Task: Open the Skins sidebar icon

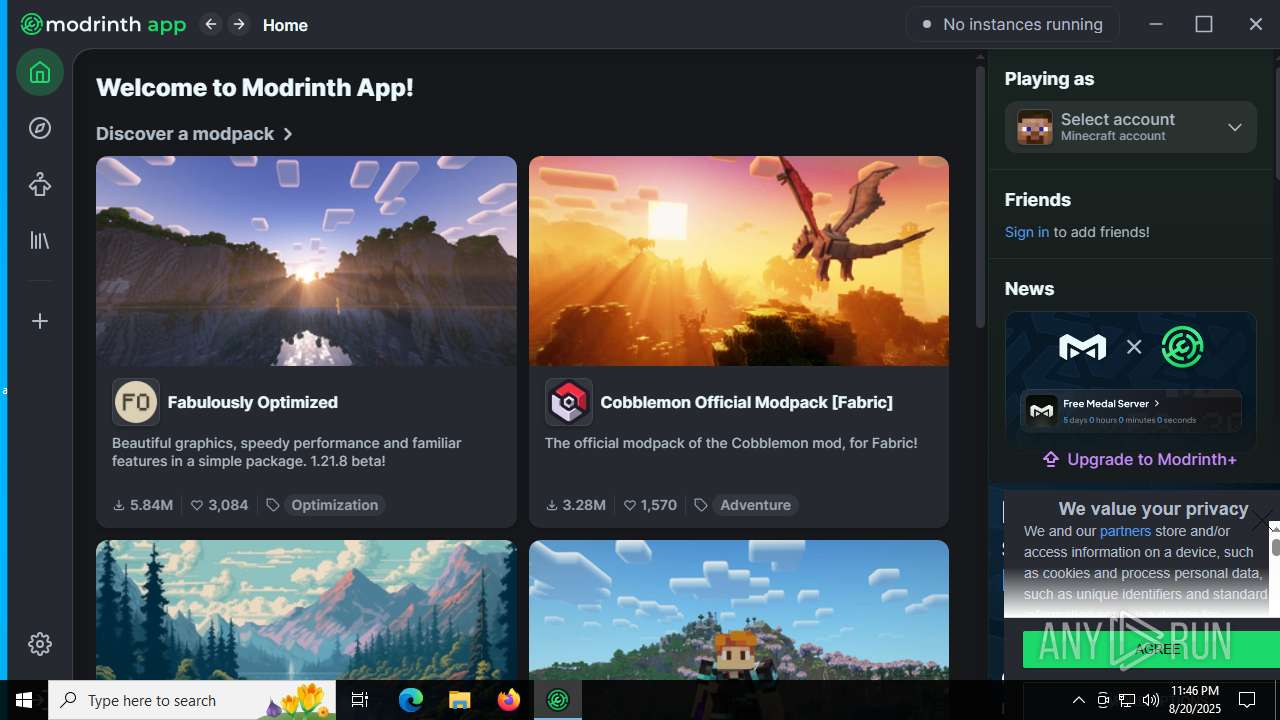Action: [x=40, y=184]
